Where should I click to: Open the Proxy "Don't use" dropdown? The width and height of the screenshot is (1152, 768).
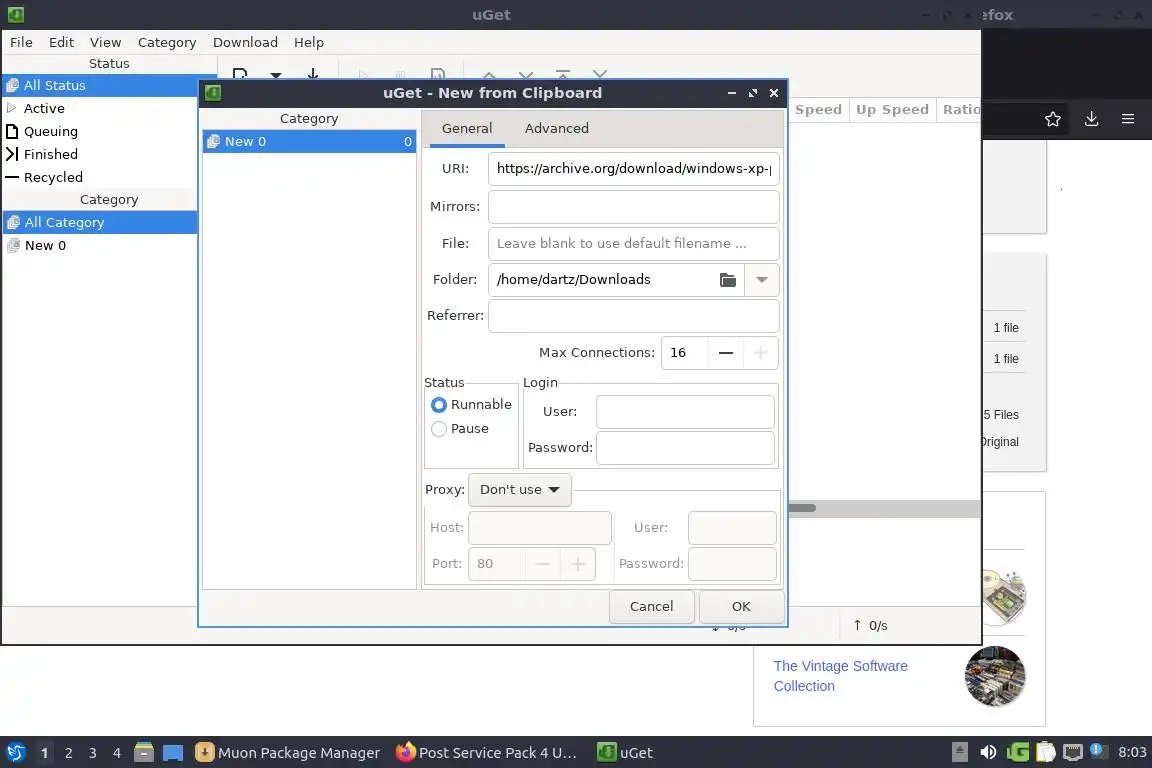(519, 489)
